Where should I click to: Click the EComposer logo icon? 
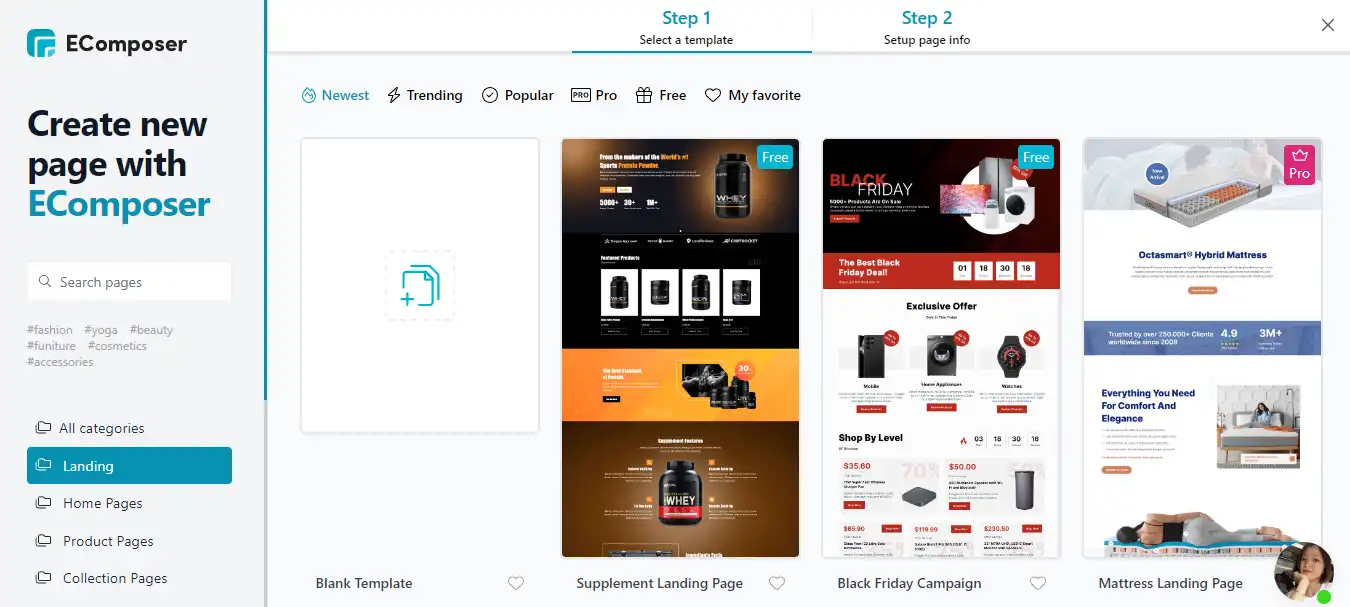[41, 43]
